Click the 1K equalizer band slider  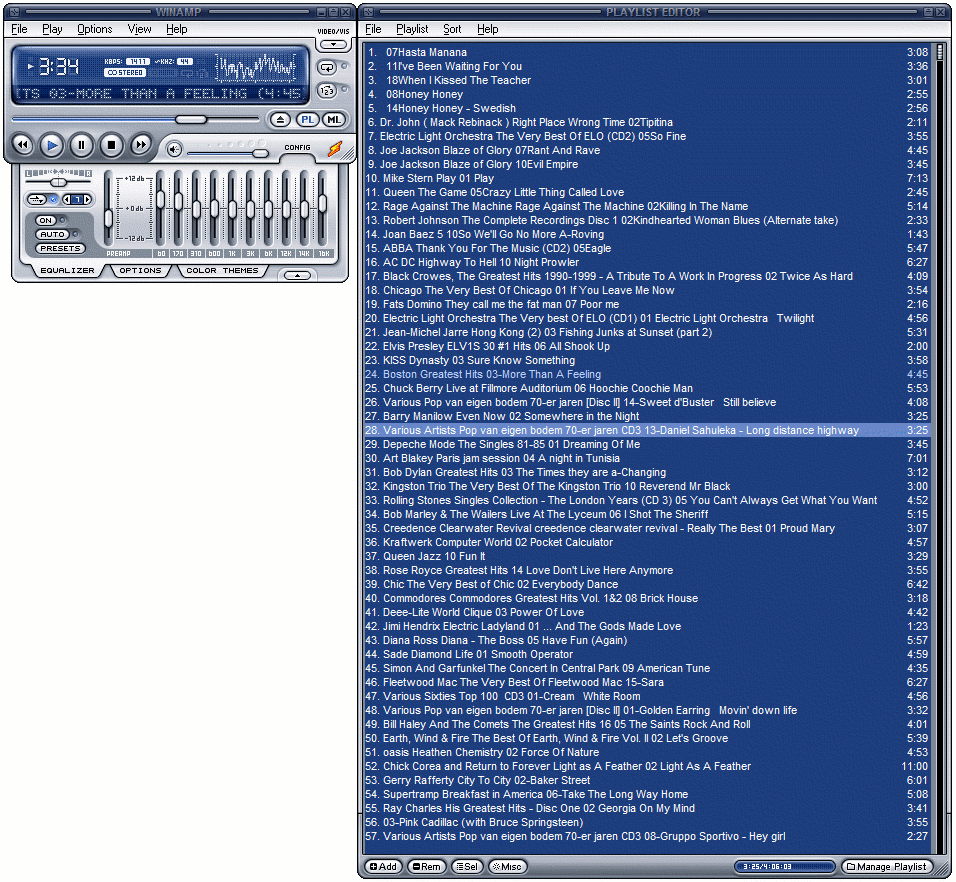[x=232, y=209]
